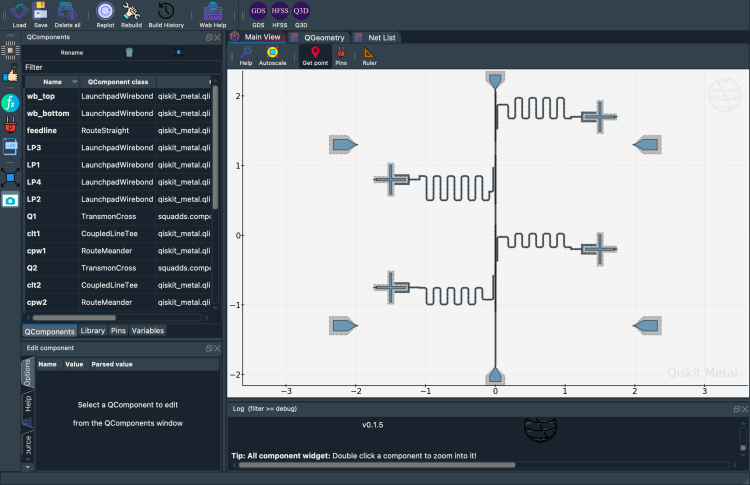The width and height of the screenshot is (750, 485).
Task: Select the cpw1 RouteMeander row
Action: 118,251
